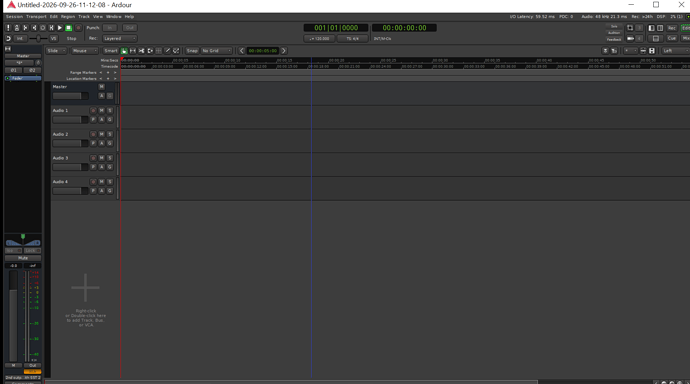Nudge later with right arrow button
Viewport: 690px width, 384px height.
(x=284, y=51)
